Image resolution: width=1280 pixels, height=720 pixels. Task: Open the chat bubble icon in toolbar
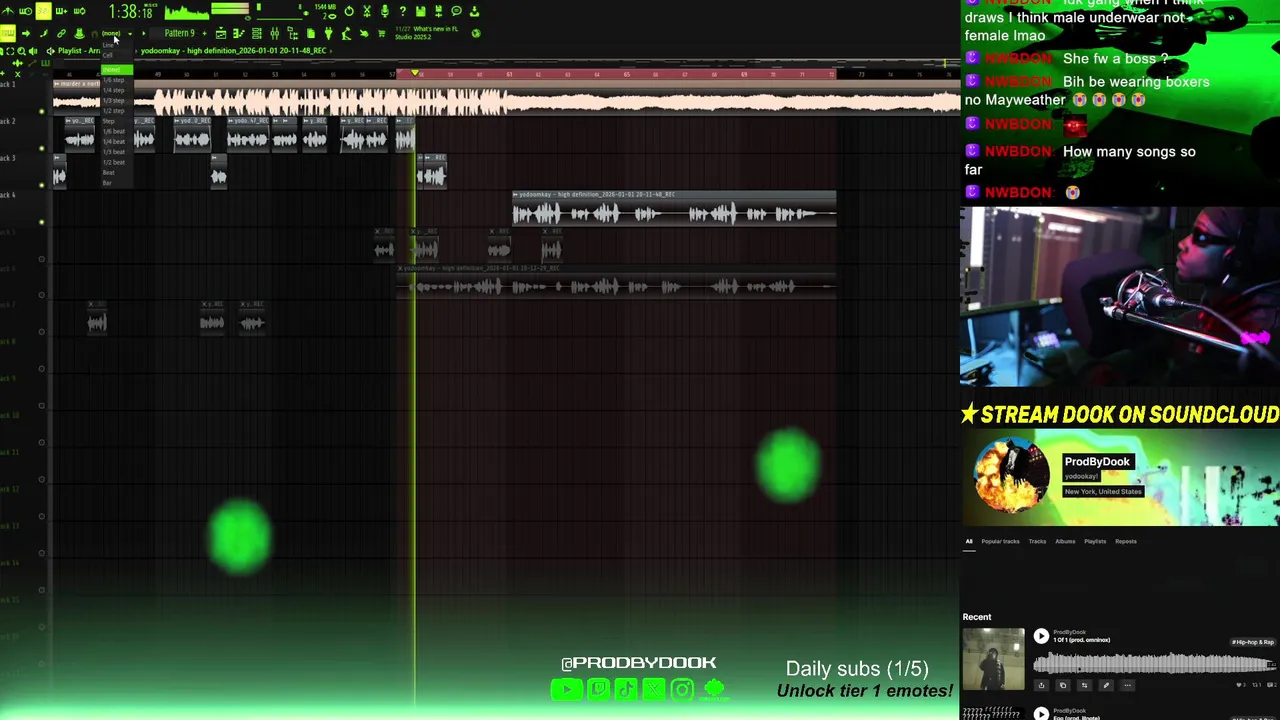tap(456, 11)
